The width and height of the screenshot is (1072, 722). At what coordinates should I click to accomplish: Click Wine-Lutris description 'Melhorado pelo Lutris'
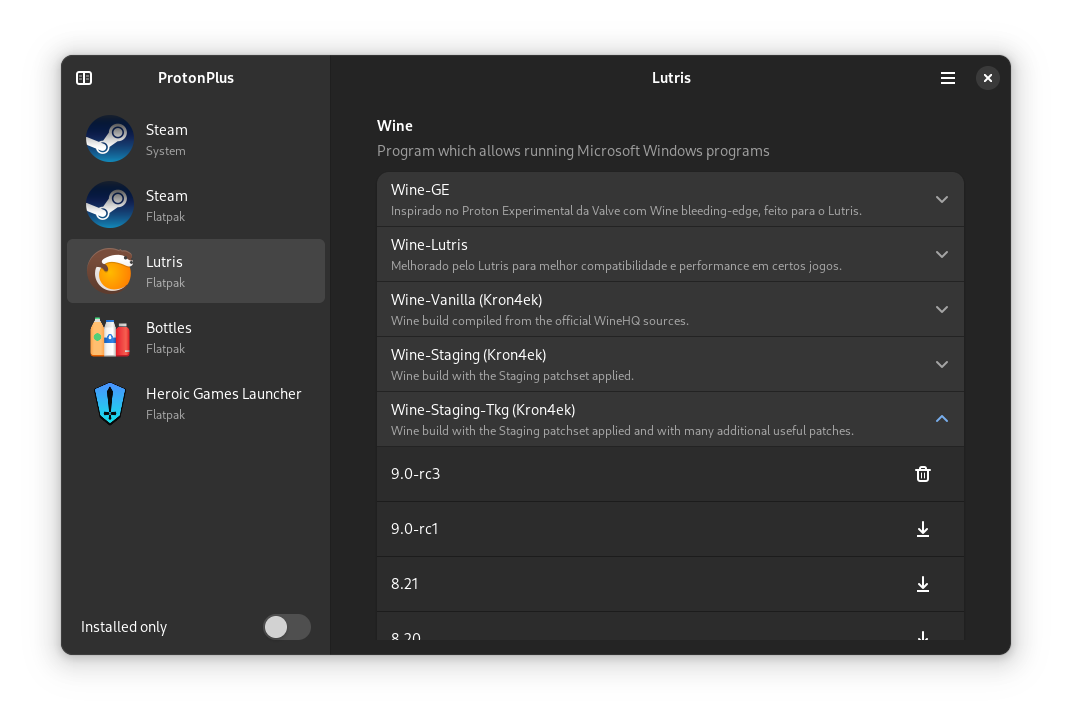pos(616,266)
